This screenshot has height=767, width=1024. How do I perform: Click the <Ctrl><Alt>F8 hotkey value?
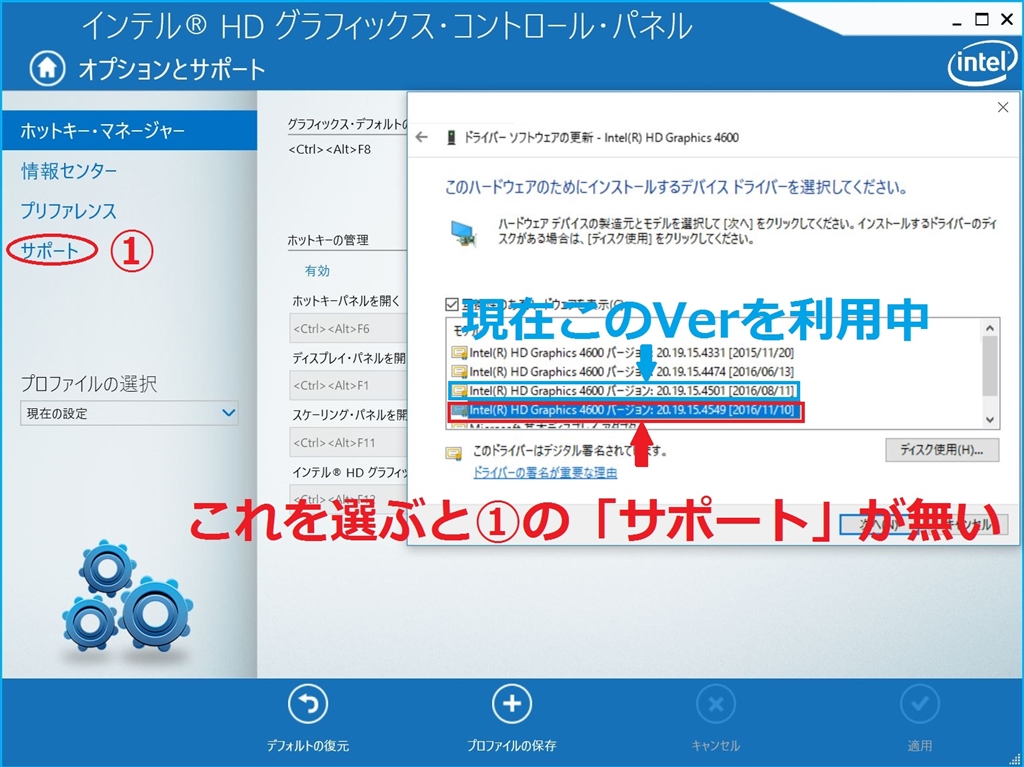click(x=330, y=149)
